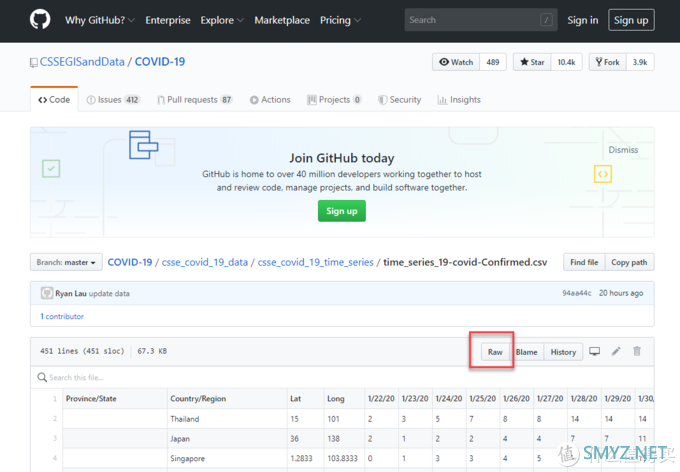Click the 103.8333 longitude cell
The image size is (680, 472).
343,458
